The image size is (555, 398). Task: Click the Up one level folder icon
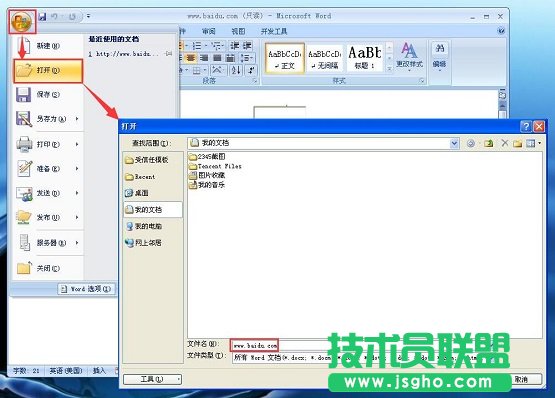pos(489,143)
